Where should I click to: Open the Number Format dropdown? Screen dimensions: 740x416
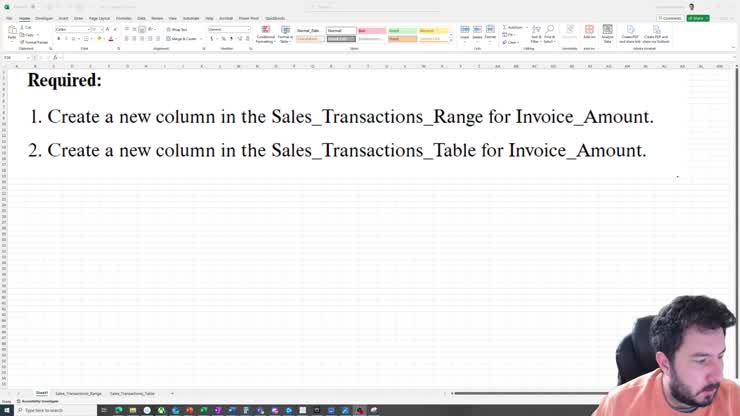(x=249, y=29)
